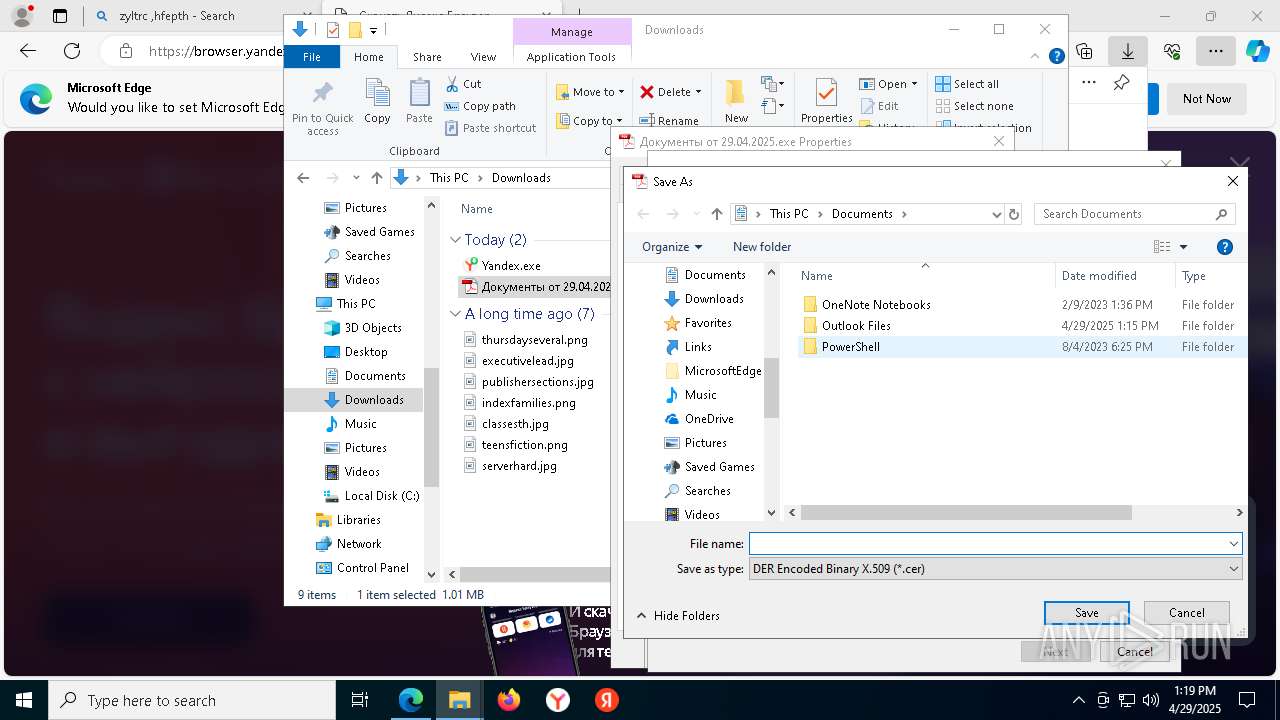Select OneDrive in Save As tree
This screenshot has width=1280, height=720.
coord(709,418)
